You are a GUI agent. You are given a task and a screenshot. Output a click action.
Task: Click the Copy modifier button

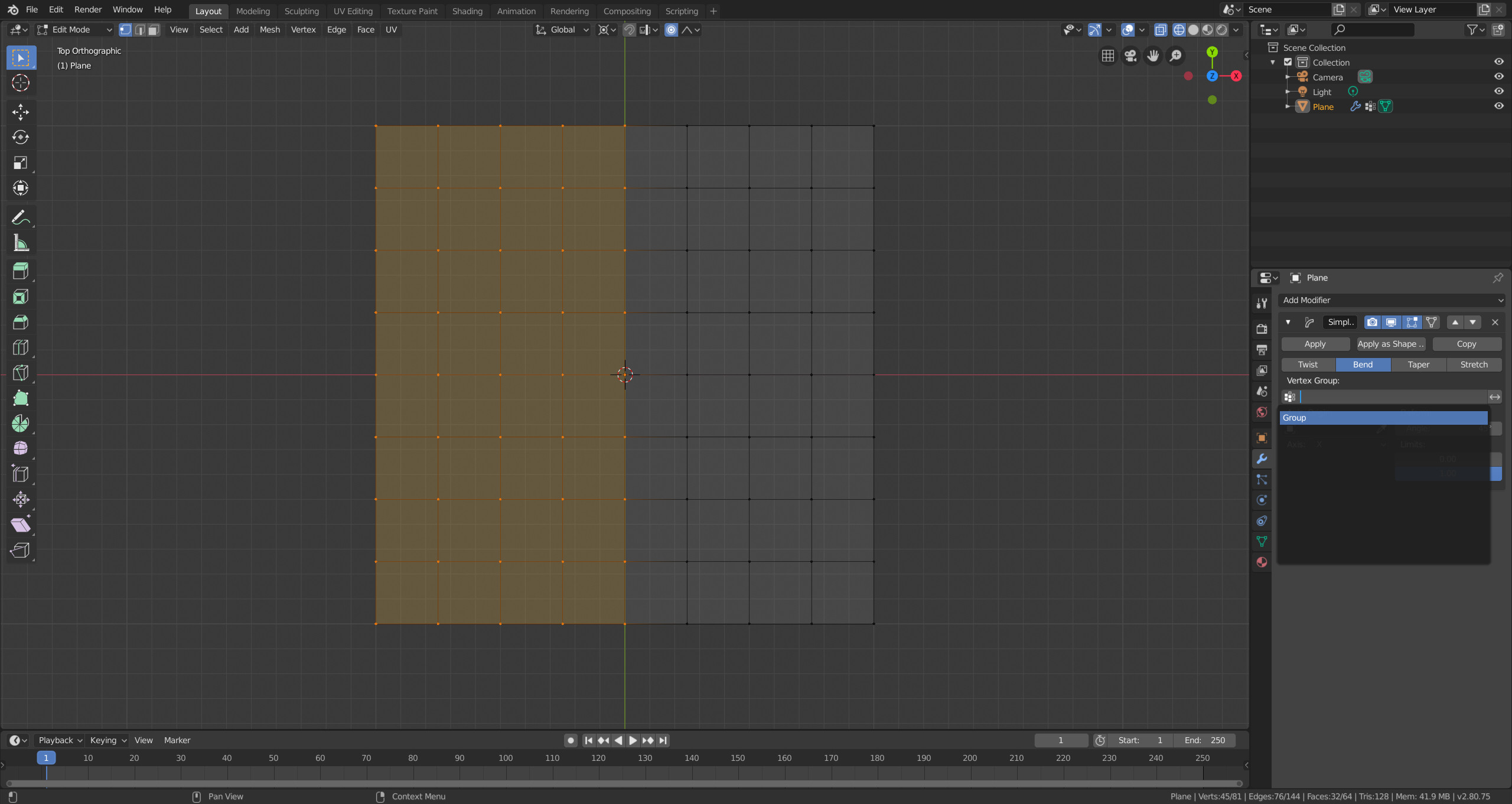pyautogui.click(x=1467, y=344)
